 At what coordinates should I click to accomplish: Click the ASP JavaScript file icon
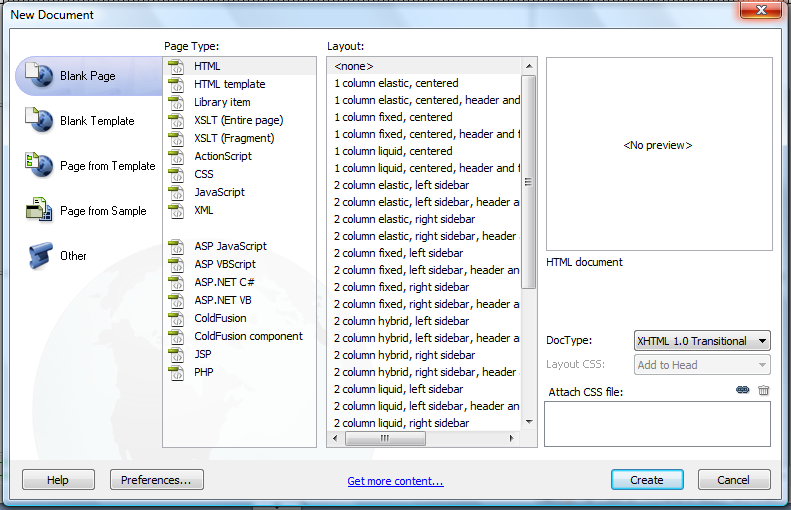pos(176,247)
